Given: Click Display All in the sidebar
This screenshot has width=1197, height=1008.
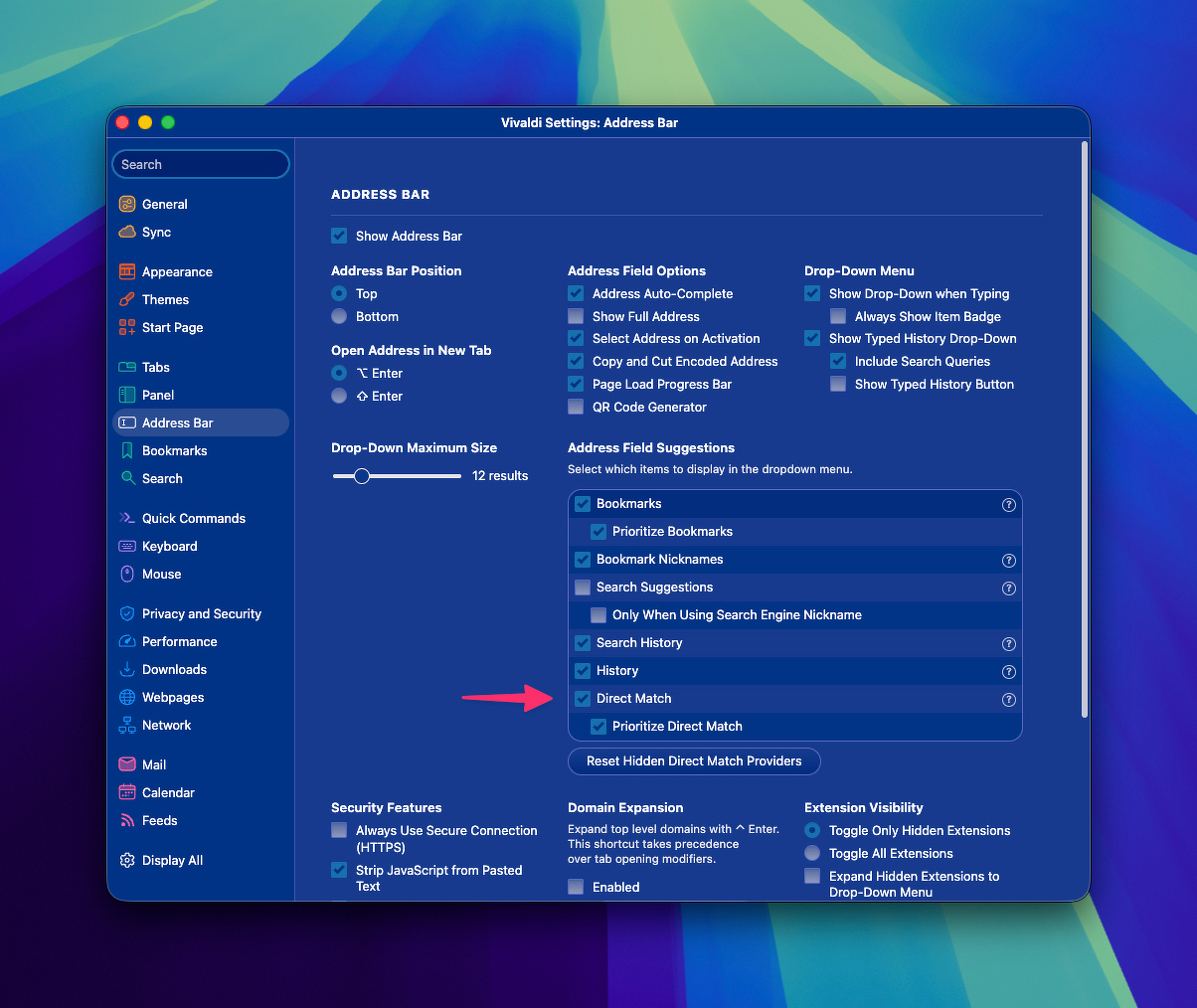Looking at the screenshot, I should pos(172,860).
